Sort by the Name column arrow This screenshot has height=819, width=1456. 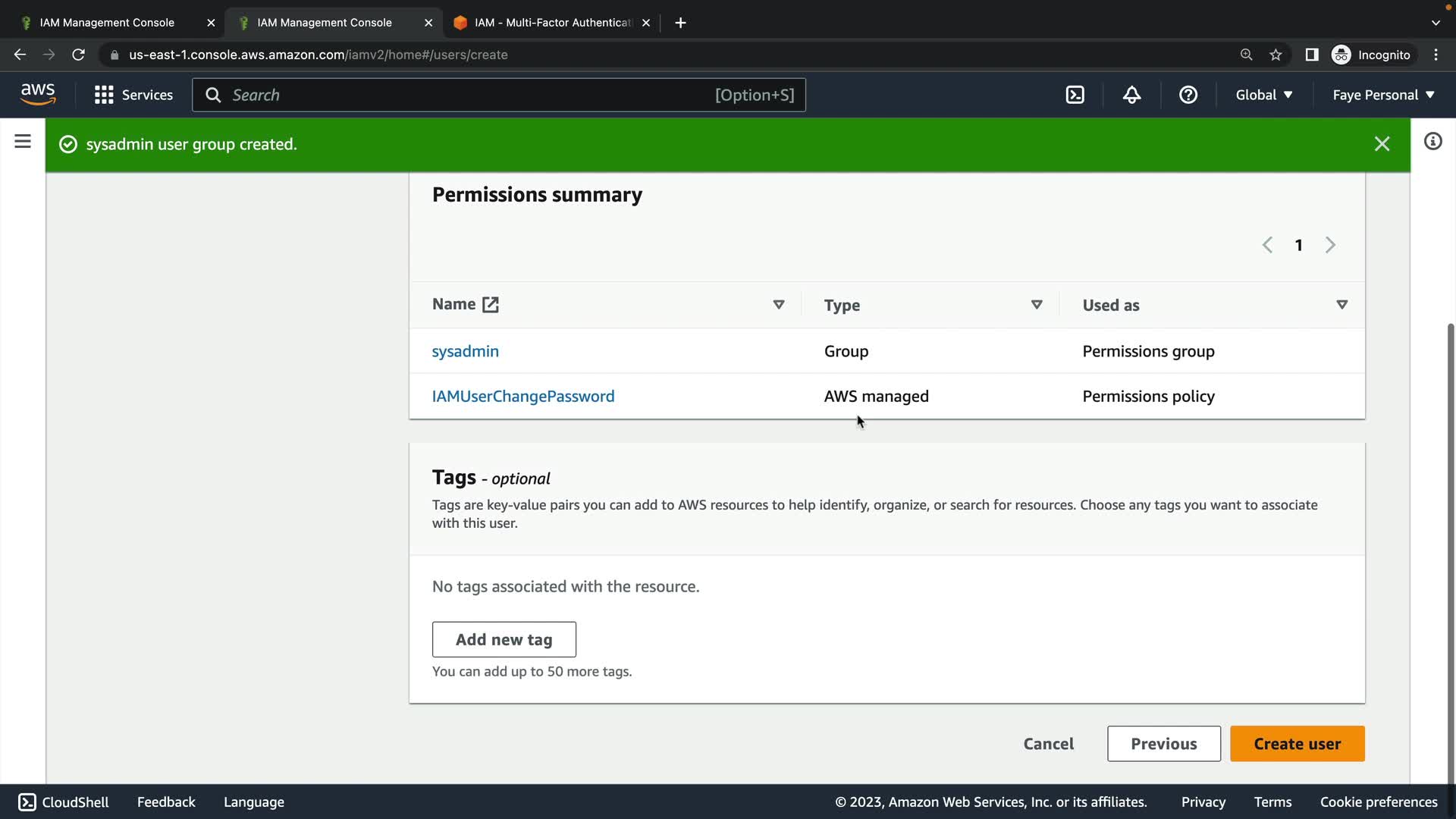coord(778,305)
